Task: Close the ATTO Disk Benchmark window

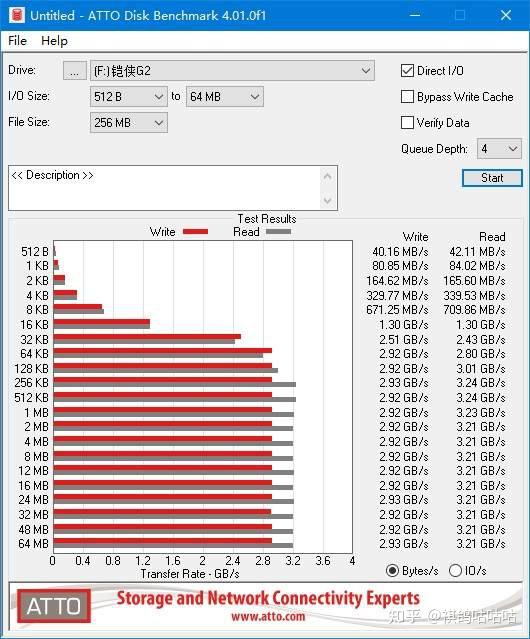Action: click(506, 15)
